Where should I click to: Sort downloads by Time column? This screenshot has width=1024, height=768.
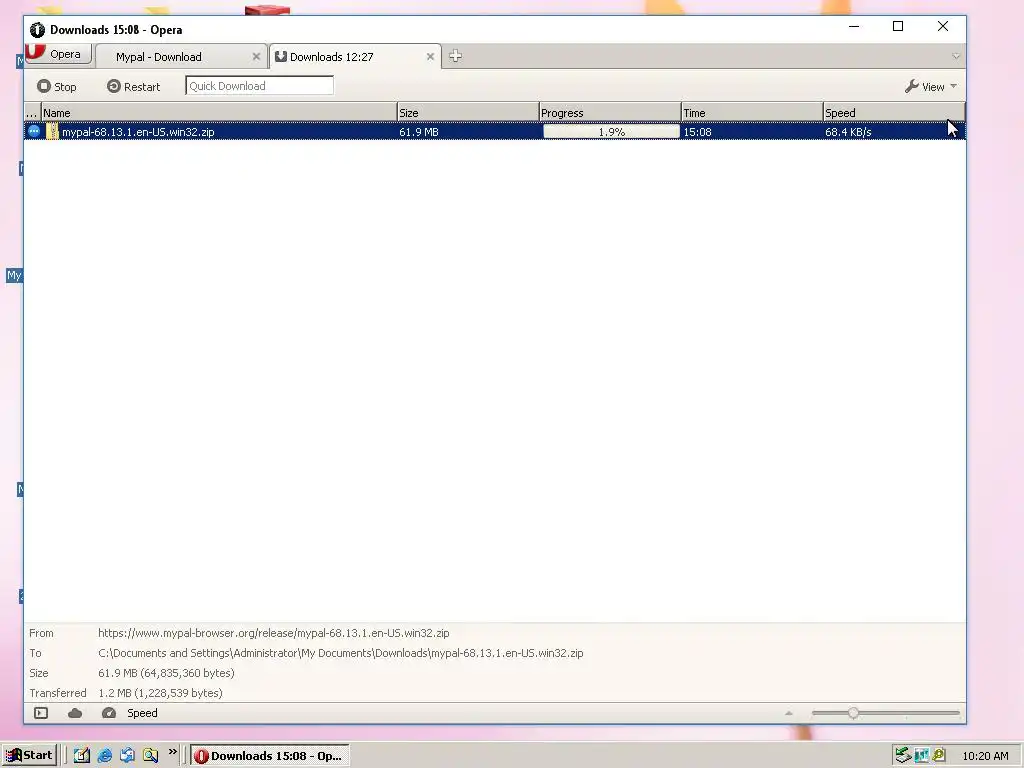pyautogui.click(x=752, y=112)
